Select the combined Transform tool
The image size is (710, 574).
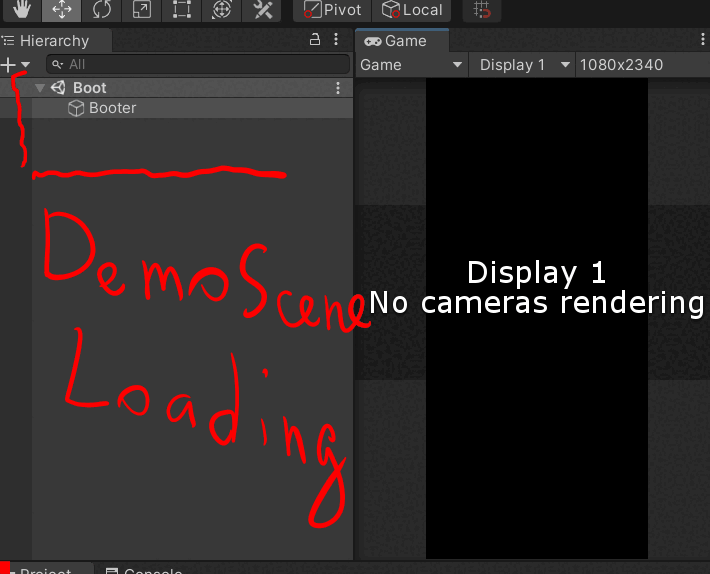221,10
